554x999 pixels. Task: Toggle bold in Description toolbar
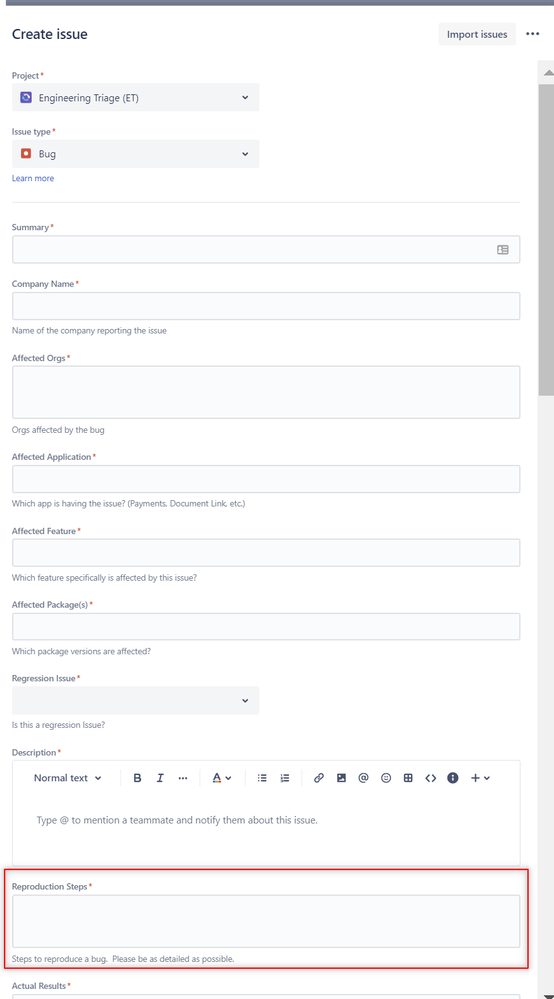pos(137,778)
